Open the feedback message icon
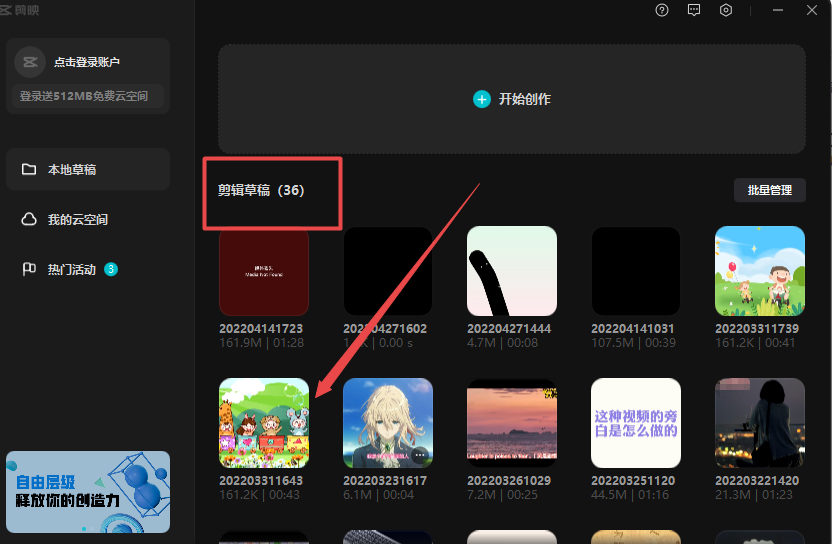Viewport: 832px width, 544px height. click(x=694, y=10)
